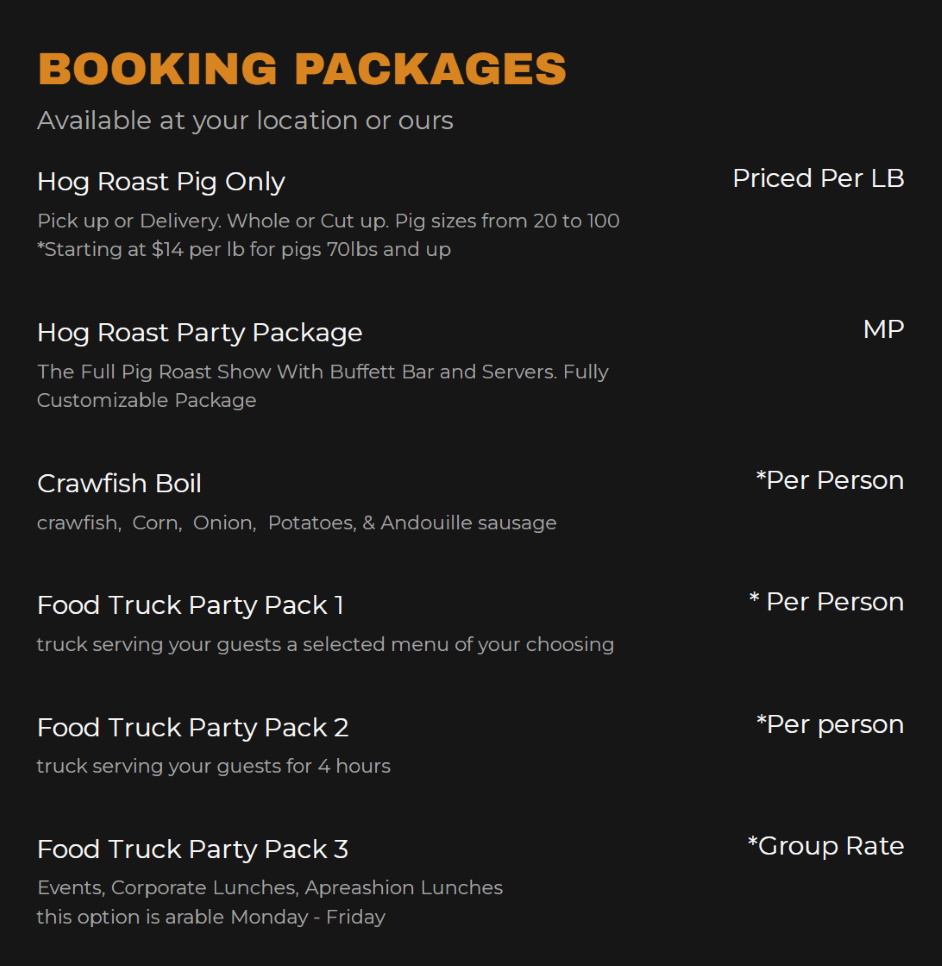Click the MP price label
Viewport: 942px width, 966px height.
[883, 330]
